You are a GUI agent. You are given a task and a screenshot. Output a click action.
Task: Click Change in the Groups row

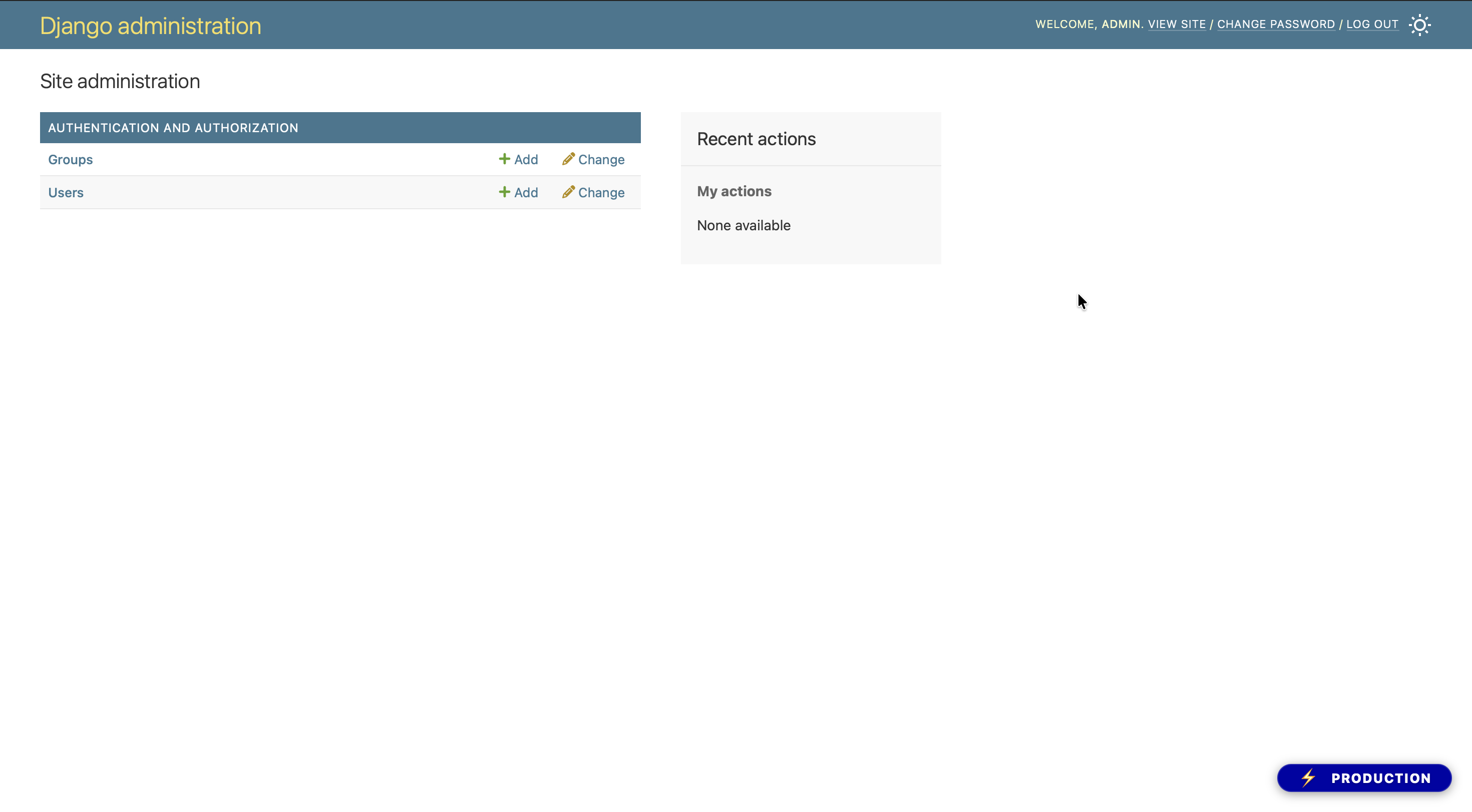593,159
